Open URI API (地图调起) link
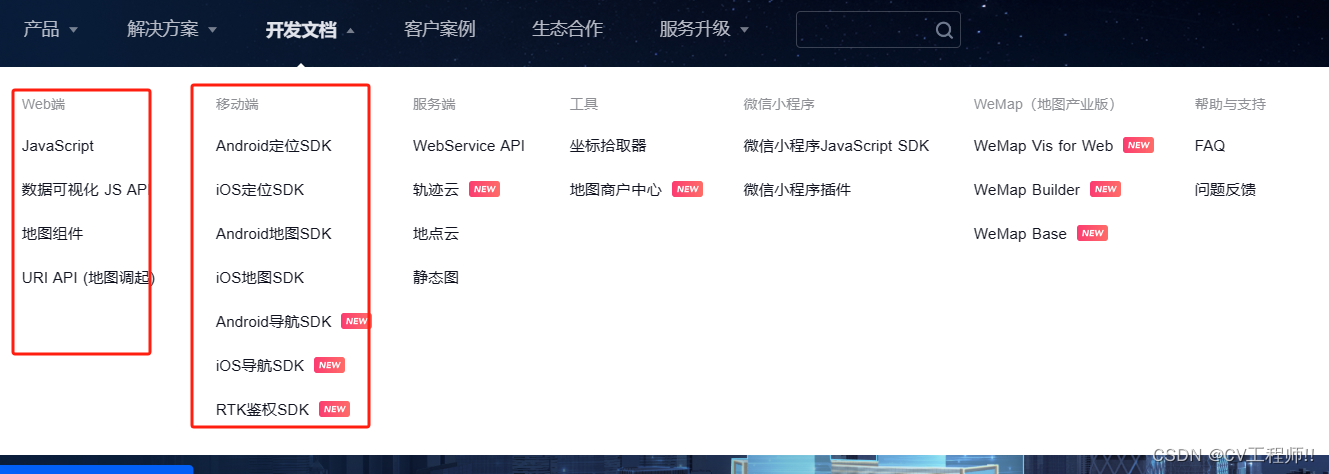 point(88,278)
